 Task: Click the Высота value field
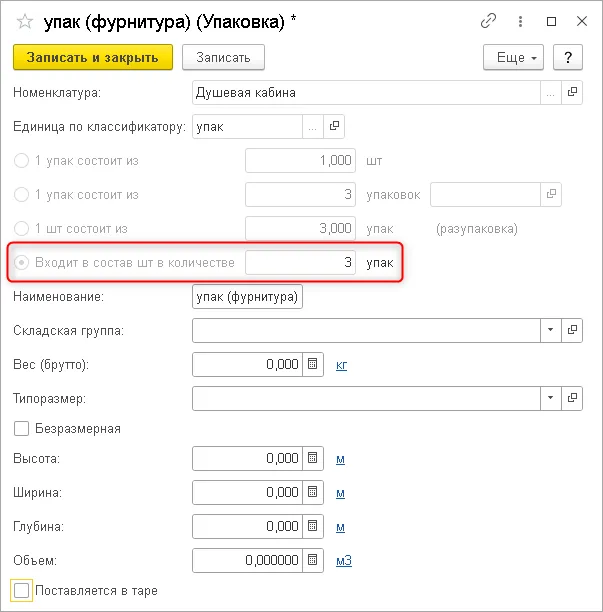247,458
